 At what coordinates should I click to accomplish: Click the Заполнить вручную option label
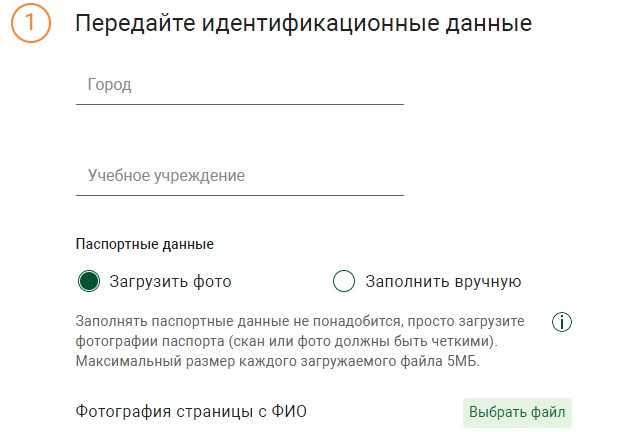click(x=443, y=281)
